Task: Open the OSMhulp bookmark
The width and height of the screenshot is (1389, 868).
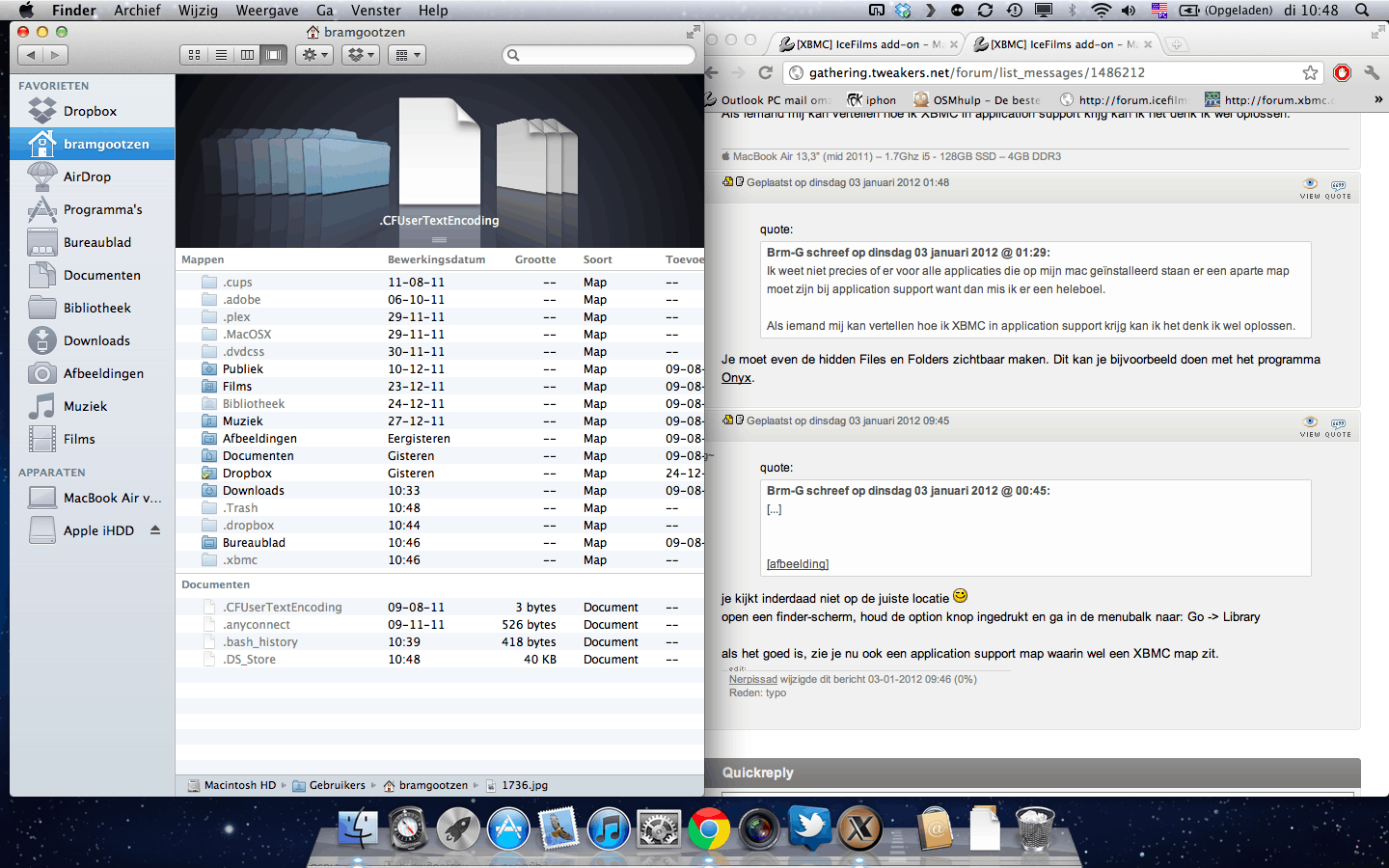Action: (x=976, y=99)
